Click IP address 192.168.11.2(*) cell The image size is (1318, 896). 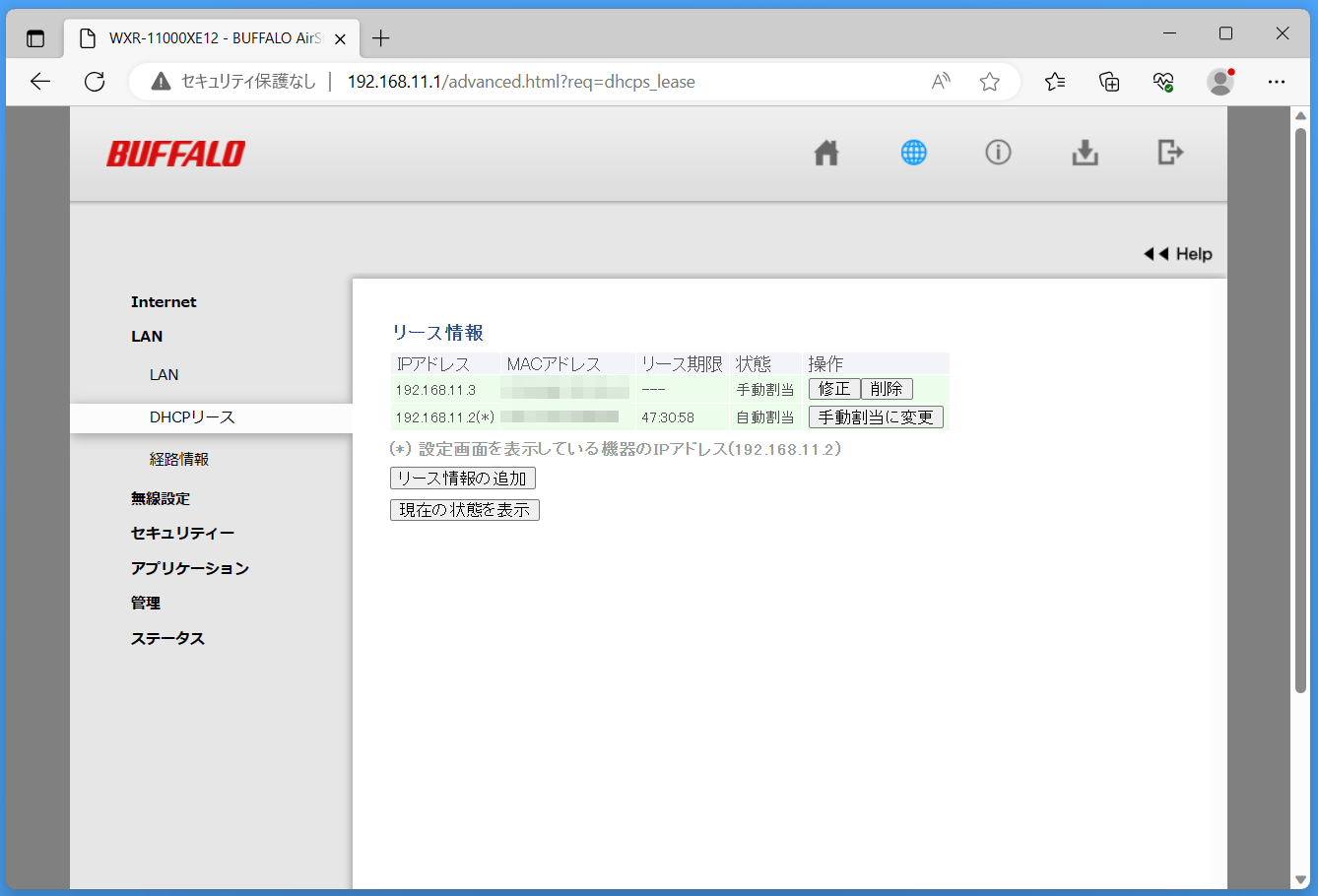click(x=445, y=417)
